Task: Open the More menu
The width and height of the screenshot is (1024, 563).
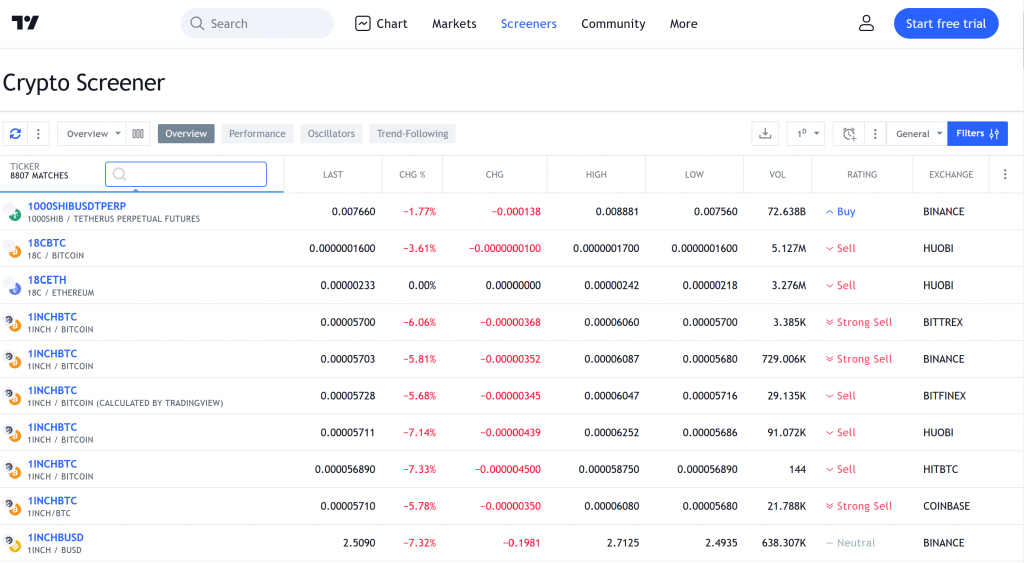Action: coord(683,24)
